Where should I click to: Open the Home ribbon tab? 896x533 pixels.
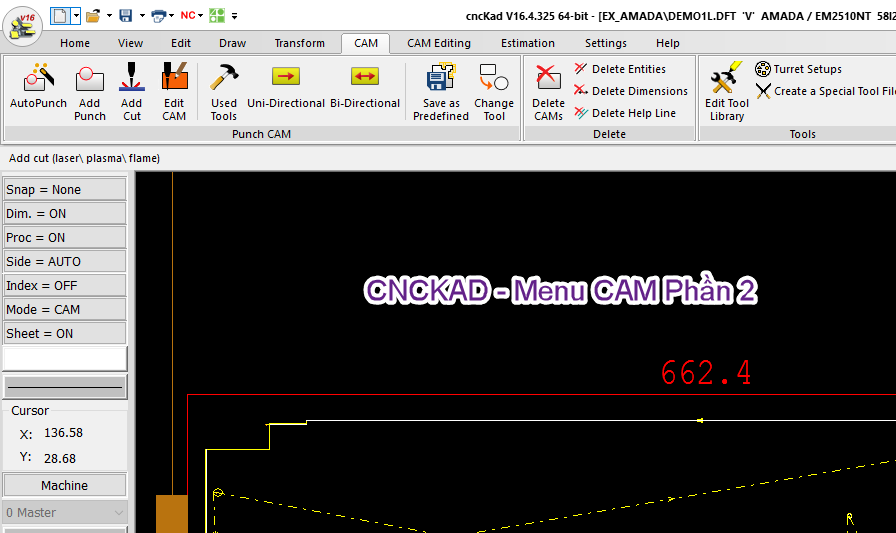[75, 43]
